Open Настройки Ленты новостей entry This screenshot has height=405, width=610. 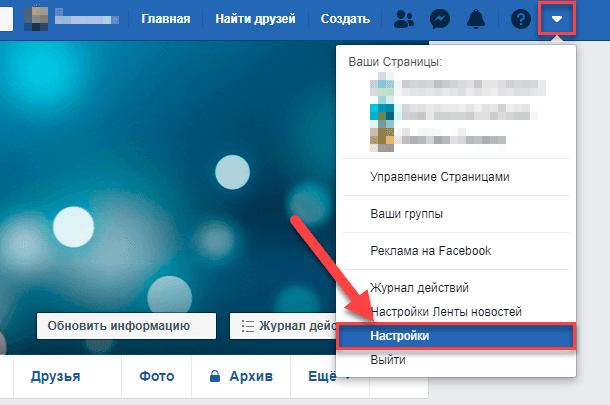[456, 312]
